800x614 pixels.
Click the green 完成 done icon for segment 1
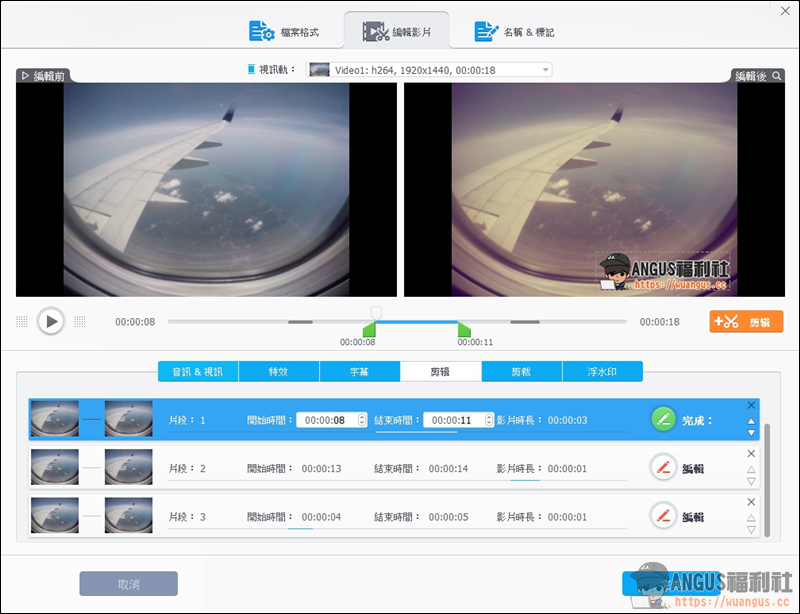click(663, 420)
